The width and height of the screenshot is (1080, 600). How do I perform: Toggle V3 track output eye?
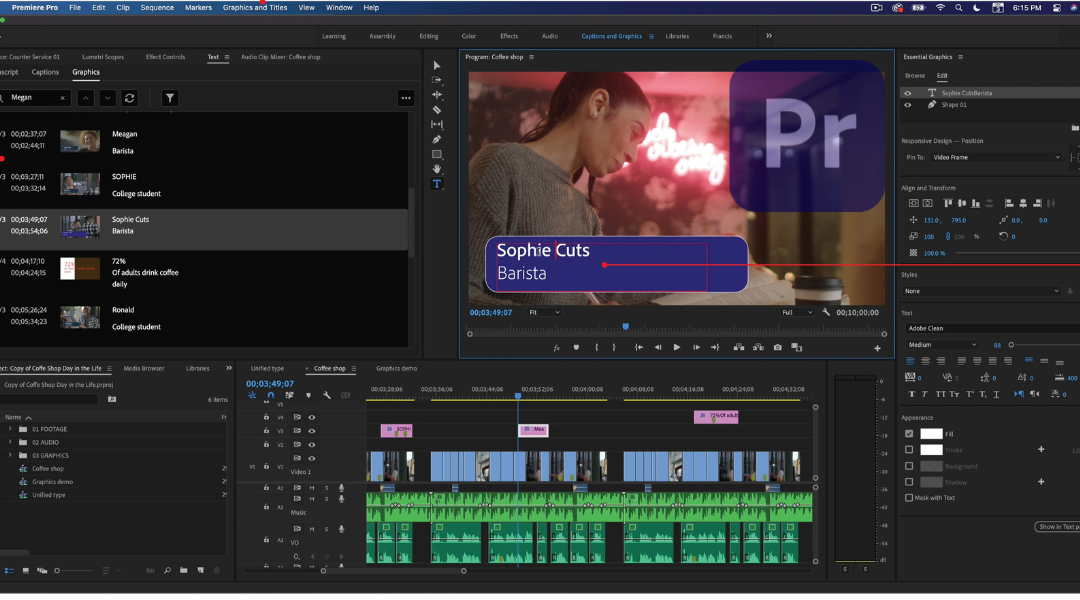[312, 431]
